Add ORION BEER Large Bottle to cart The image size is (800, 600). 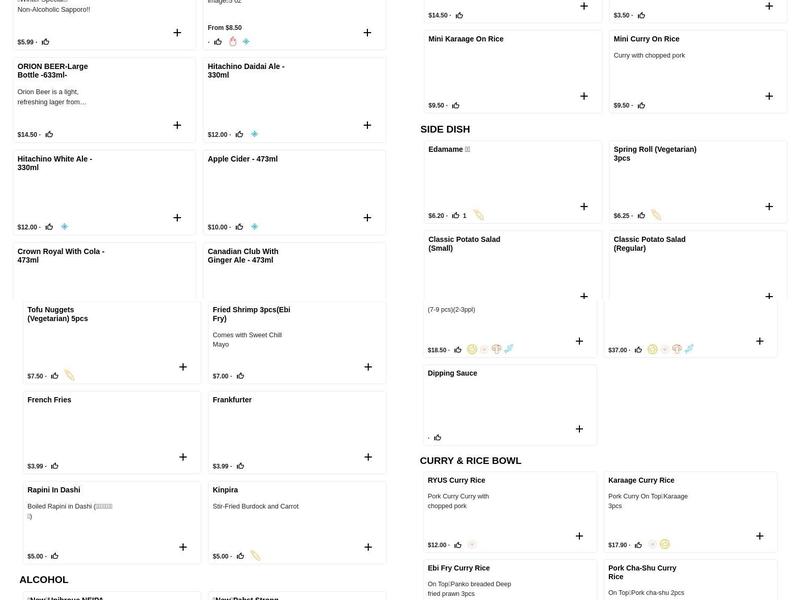177,126
